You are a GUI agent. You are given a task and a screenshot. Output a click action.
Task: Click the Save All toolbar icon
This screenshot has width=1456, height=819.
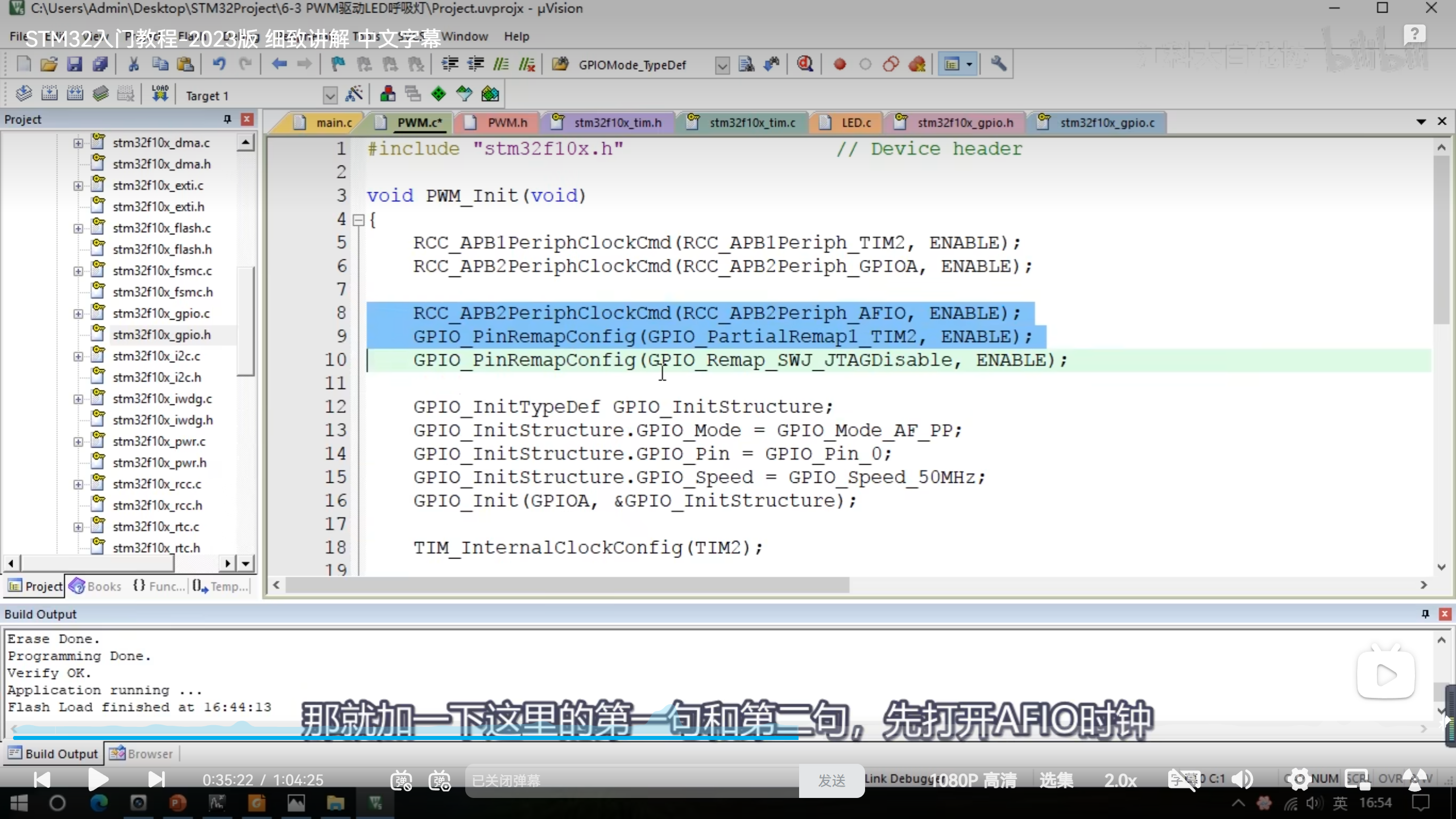coord(100,64)
